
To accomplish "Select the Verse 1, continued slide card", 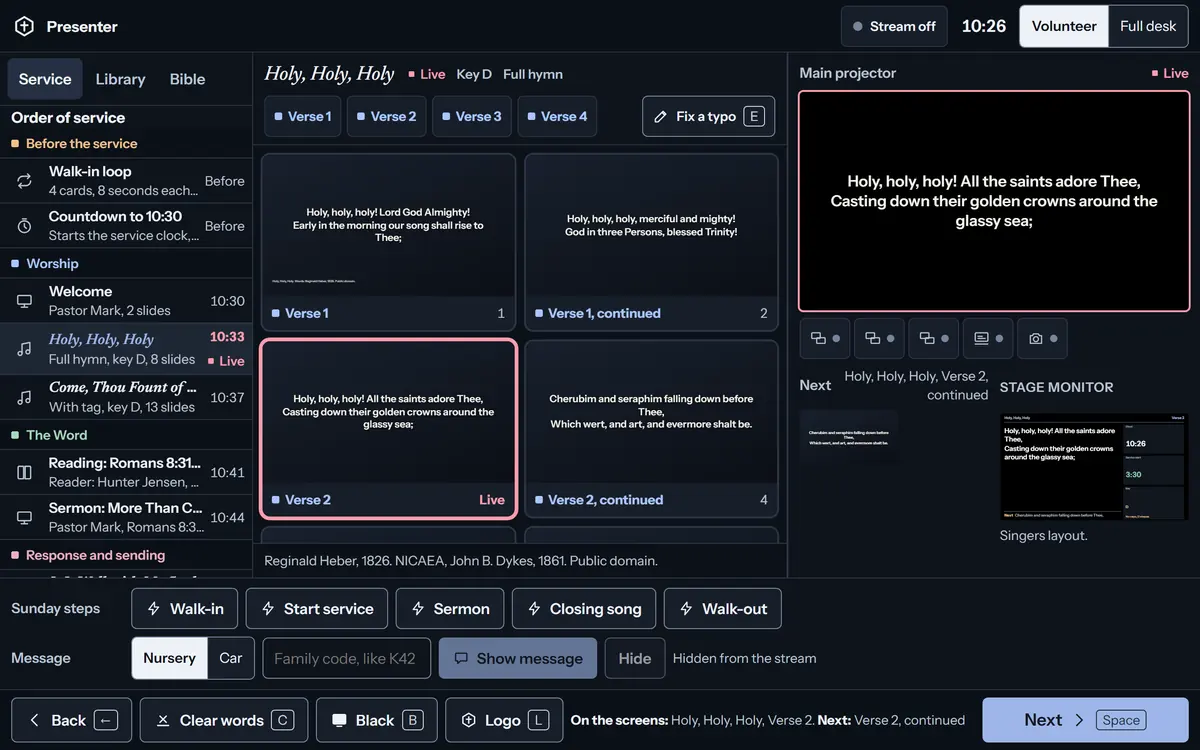I will point(652,242).
